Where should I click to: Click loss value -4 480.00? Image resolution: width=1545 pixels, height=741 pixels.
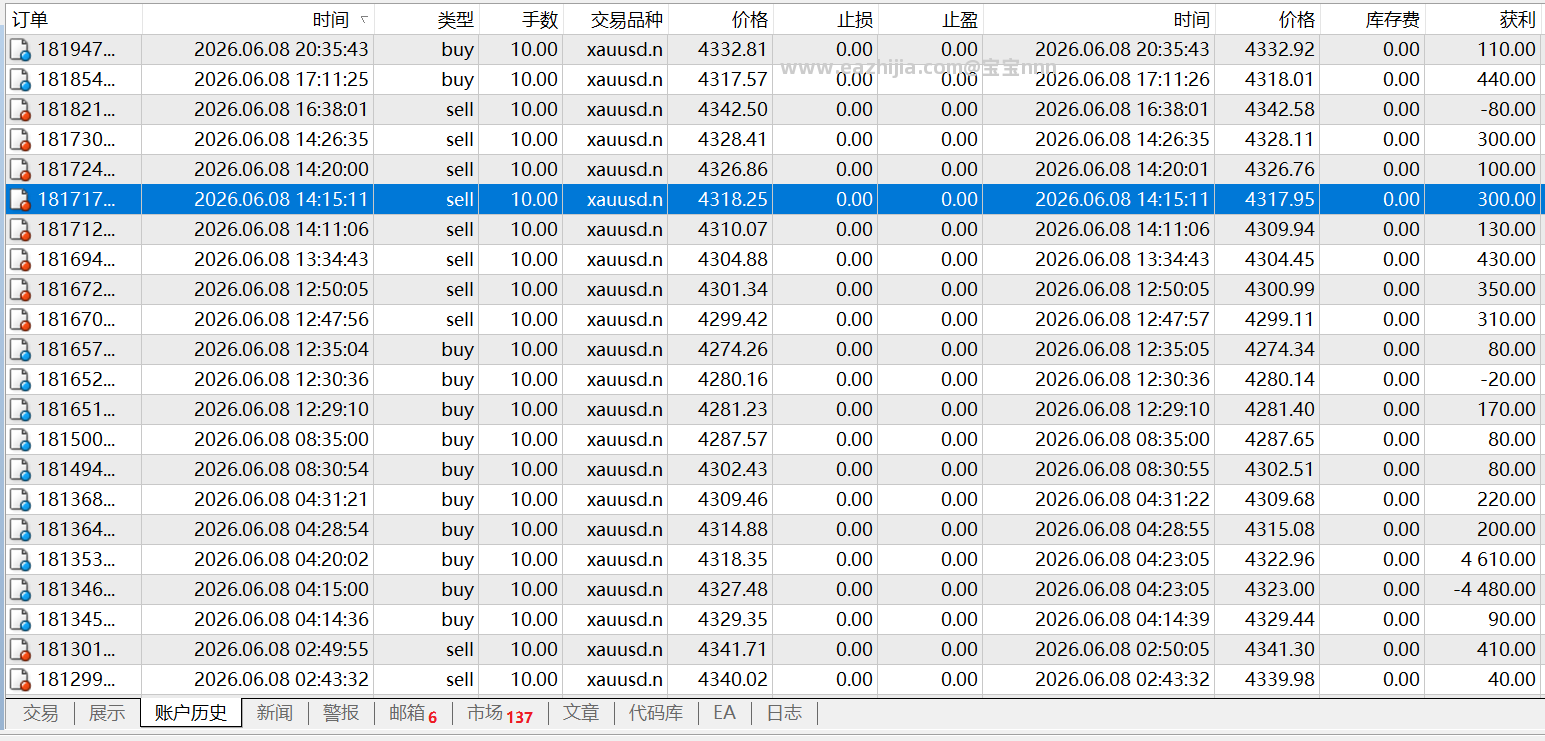tap(1494, 590)
